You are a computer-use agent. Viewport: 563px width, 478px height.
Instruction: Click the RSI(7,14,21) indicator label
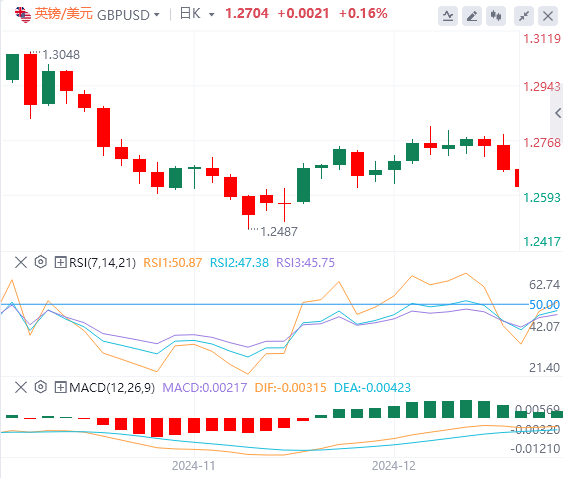click(102, 263)
